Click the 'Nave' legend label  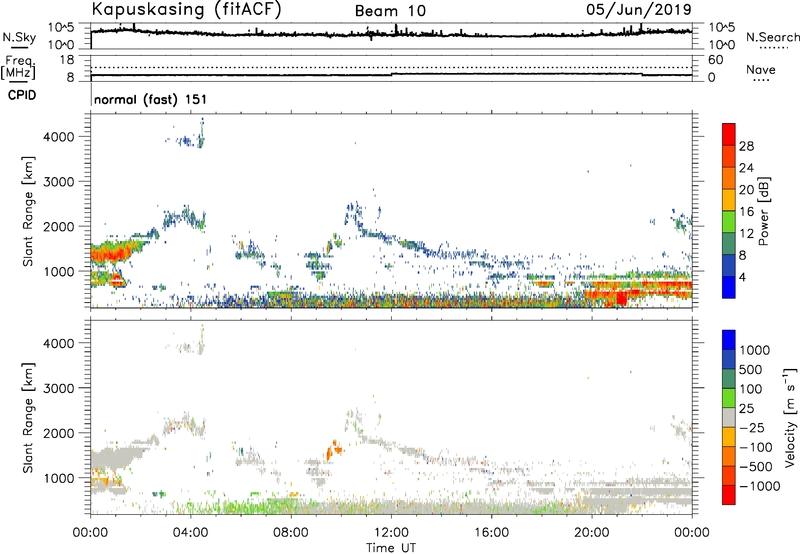click(761, 70)
